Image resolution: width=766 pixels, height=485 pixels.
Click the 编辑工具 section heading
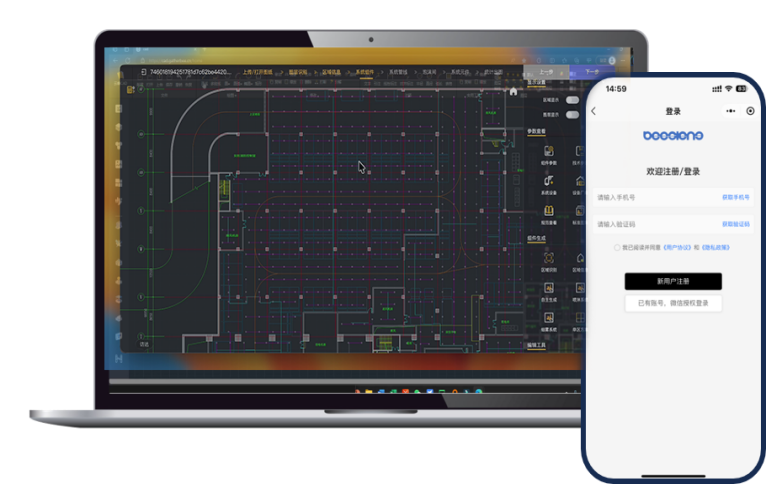[x=536, y=345]
